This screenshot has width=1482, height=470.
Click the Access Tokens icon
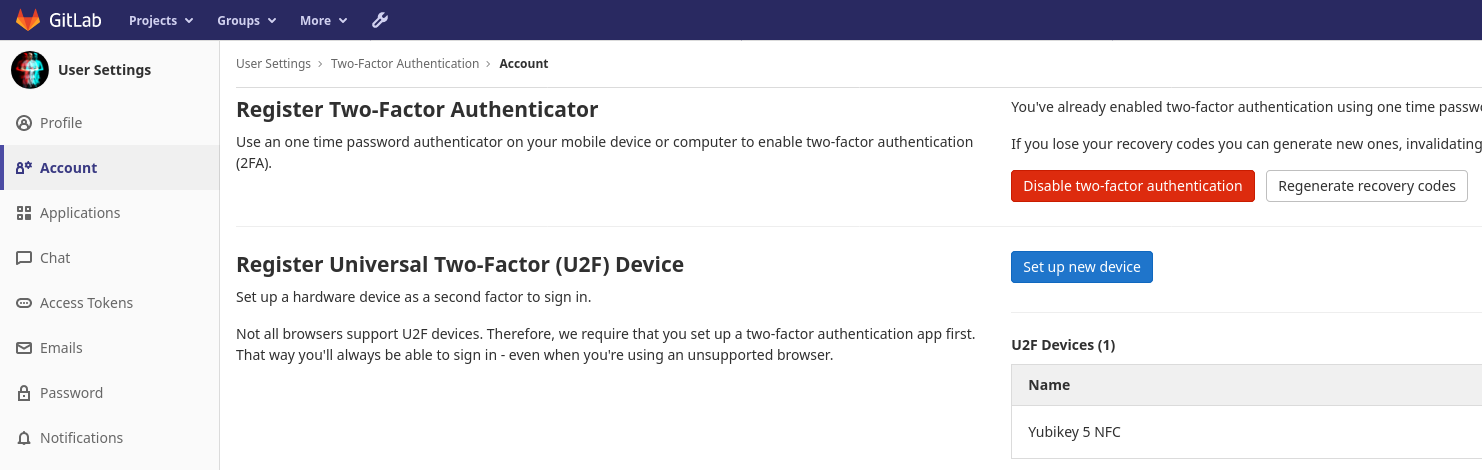click(24, 303)
